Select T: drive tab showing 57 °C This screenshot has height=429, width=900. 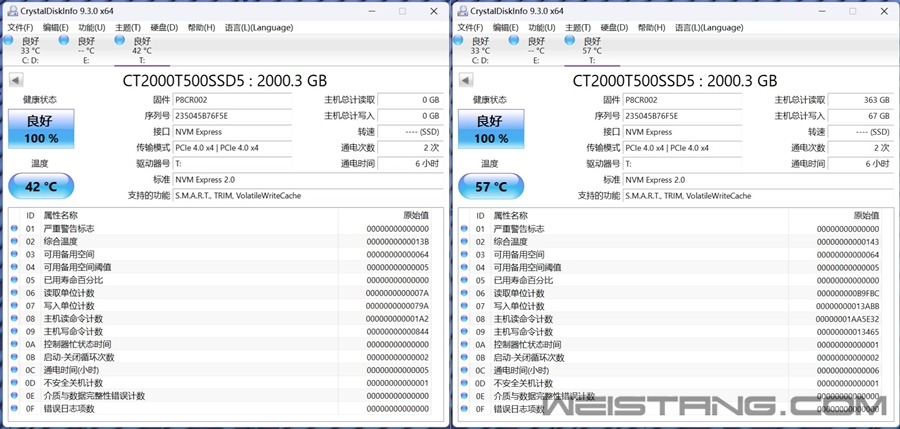[x=591, y=51]
